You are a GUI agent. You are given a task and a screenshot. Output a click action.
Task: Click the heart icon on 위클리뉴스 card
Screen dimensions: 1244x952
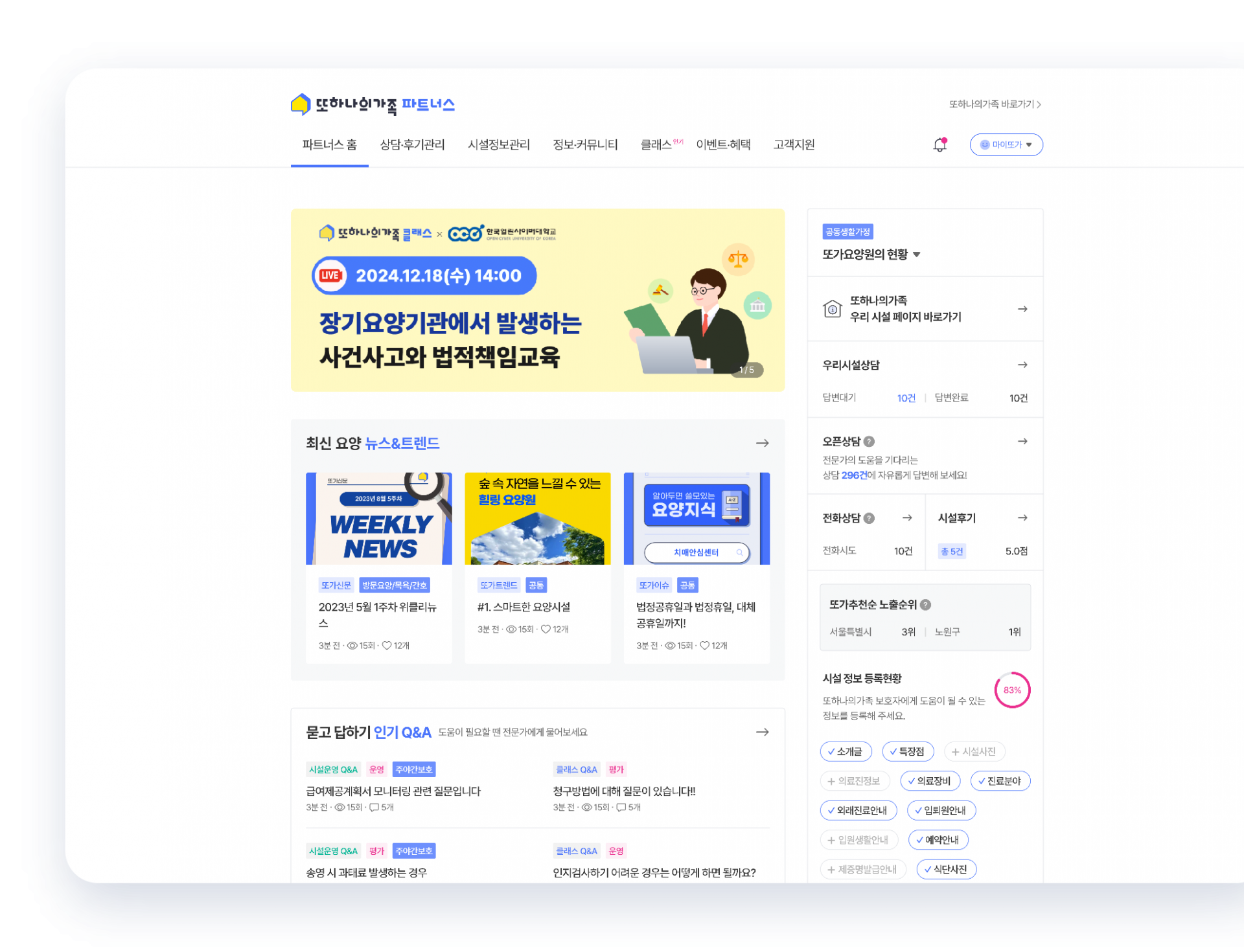(387, 645)
